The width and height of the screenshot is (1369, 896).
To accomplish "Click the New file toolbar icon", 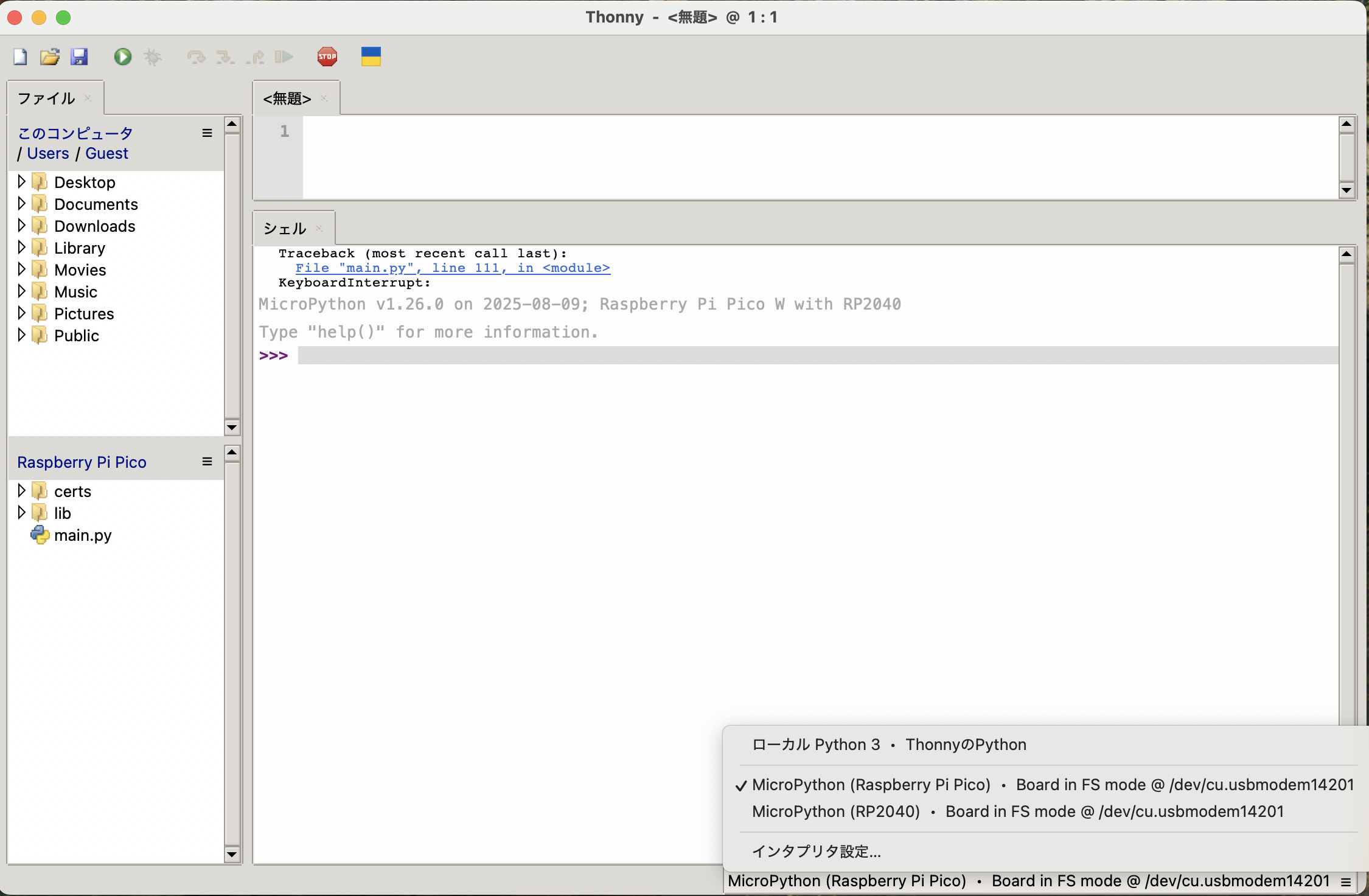I will point(20,57).
